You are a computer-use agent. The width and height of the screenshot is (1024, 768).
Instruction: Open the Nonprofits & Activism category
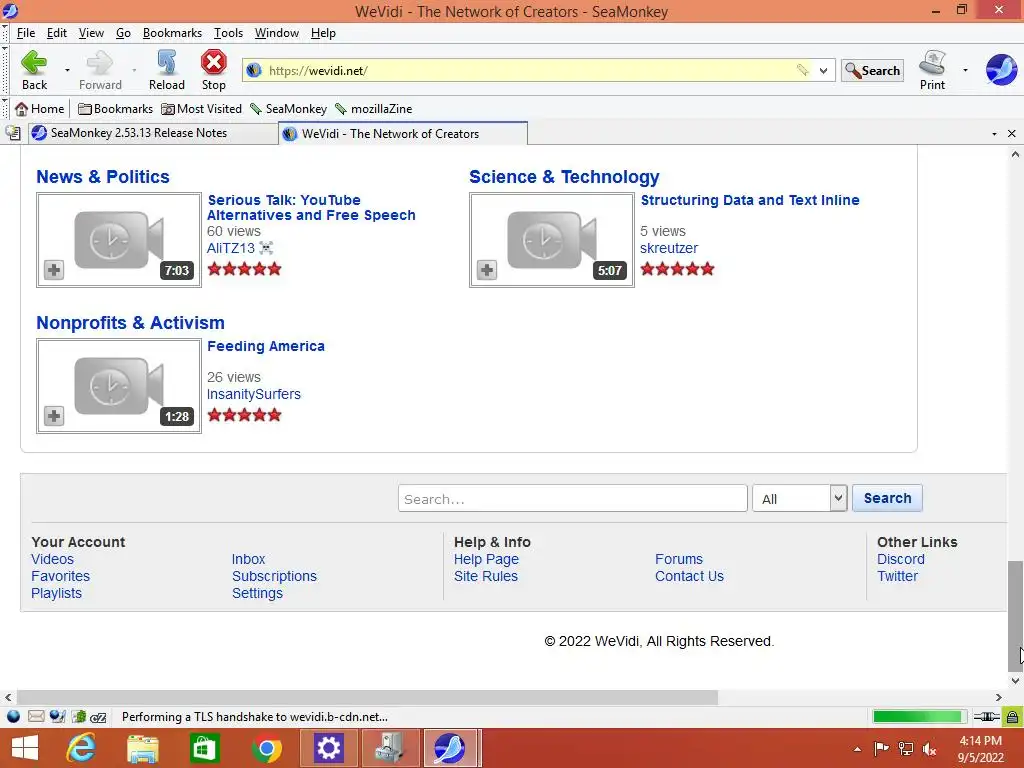coord(130,323)
